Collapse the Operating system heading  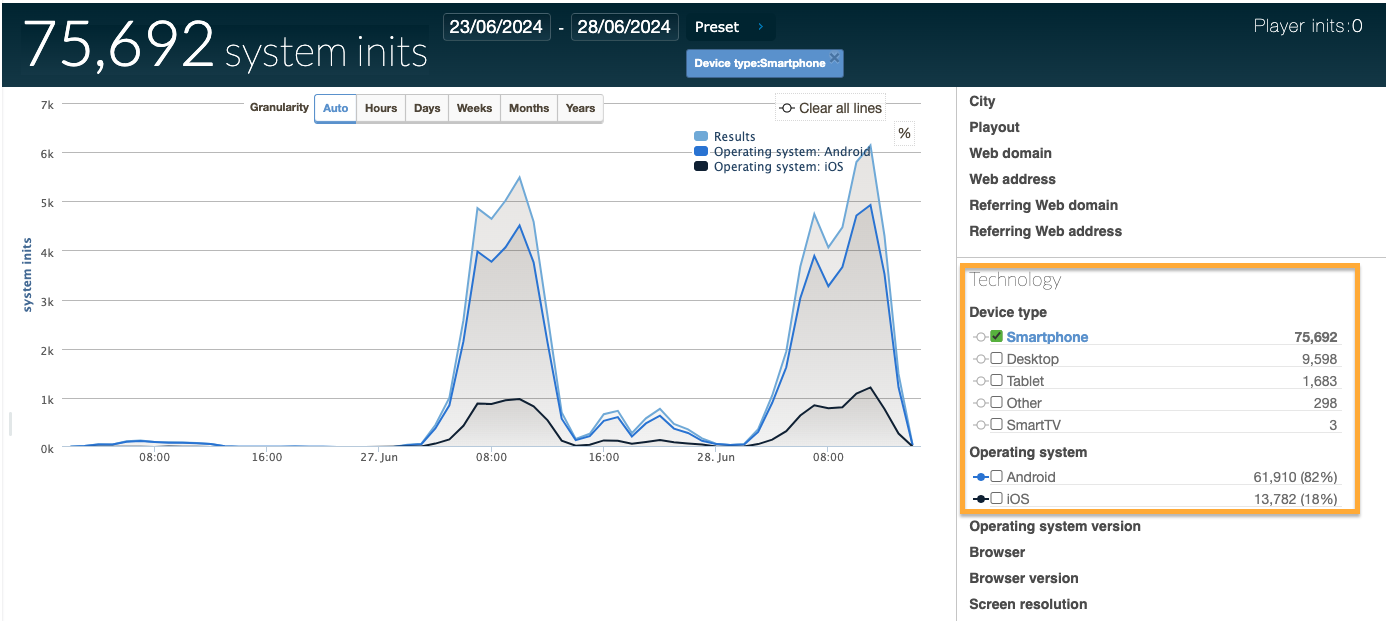(1028, 452)
